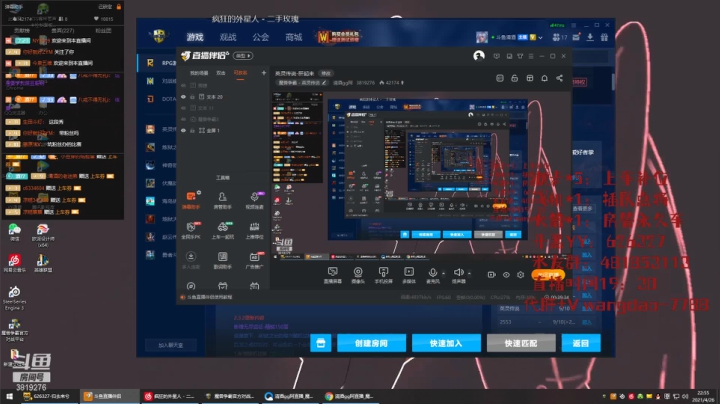
Task: Click the 快速匹配 button
Action: (521, 343)
